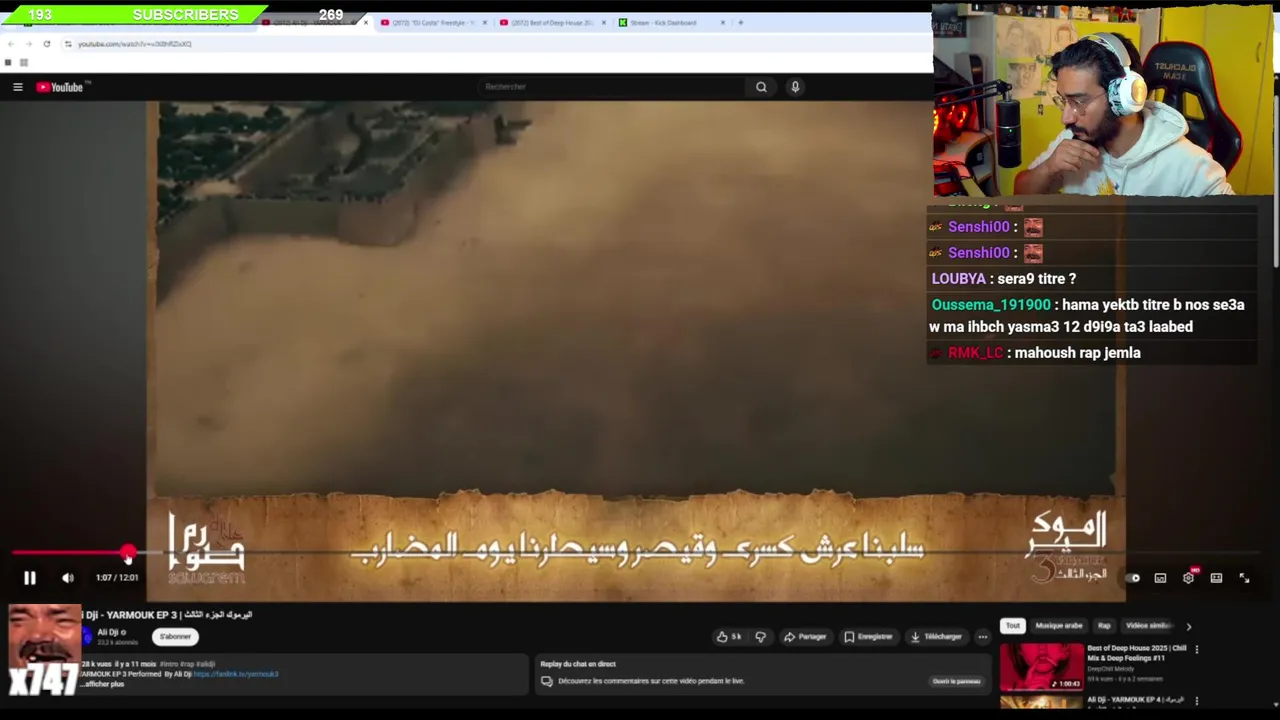Open Best of Deep House 2025 thumbnail
Screen dimensions: 1280x720
coord(1041,667)
